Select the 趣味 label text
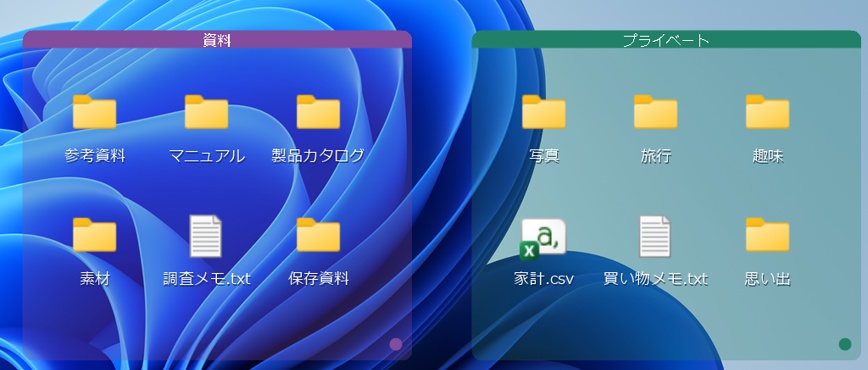Viewport: 868px width, 370px height. pyautogui.click(x=768, y=156)
